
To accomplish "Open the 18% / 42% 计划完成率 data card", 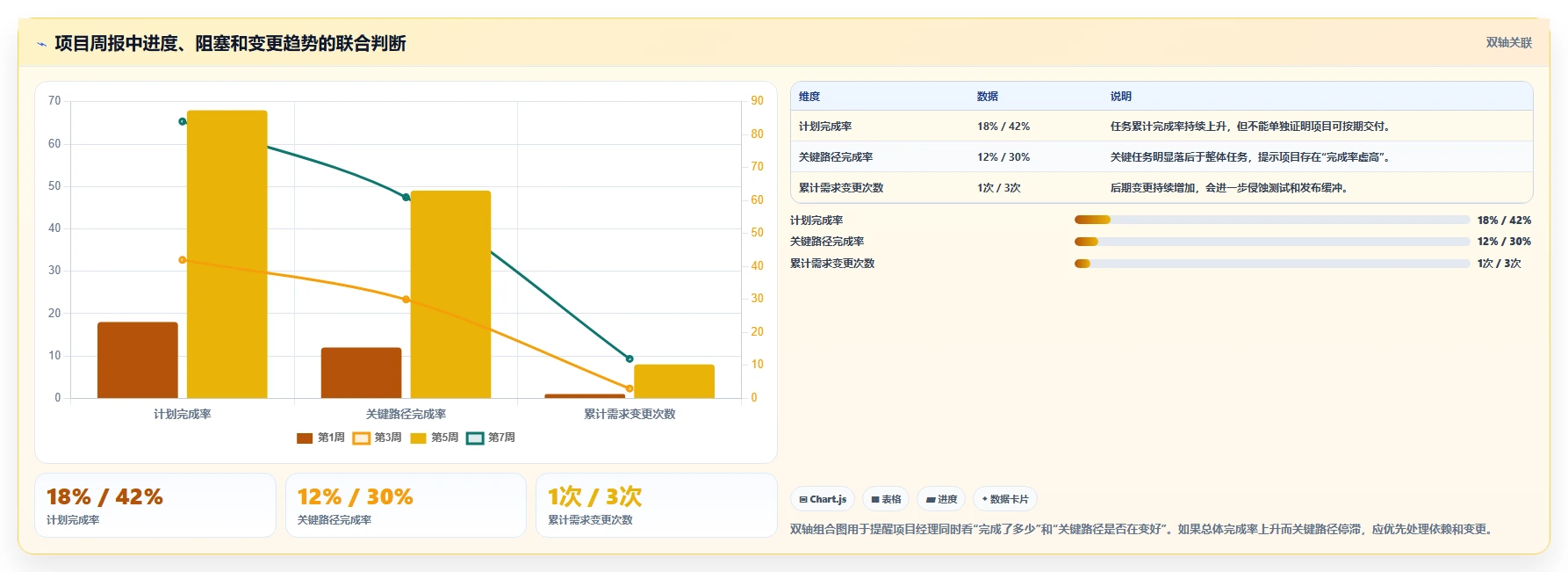I will [x=155, y=505].
